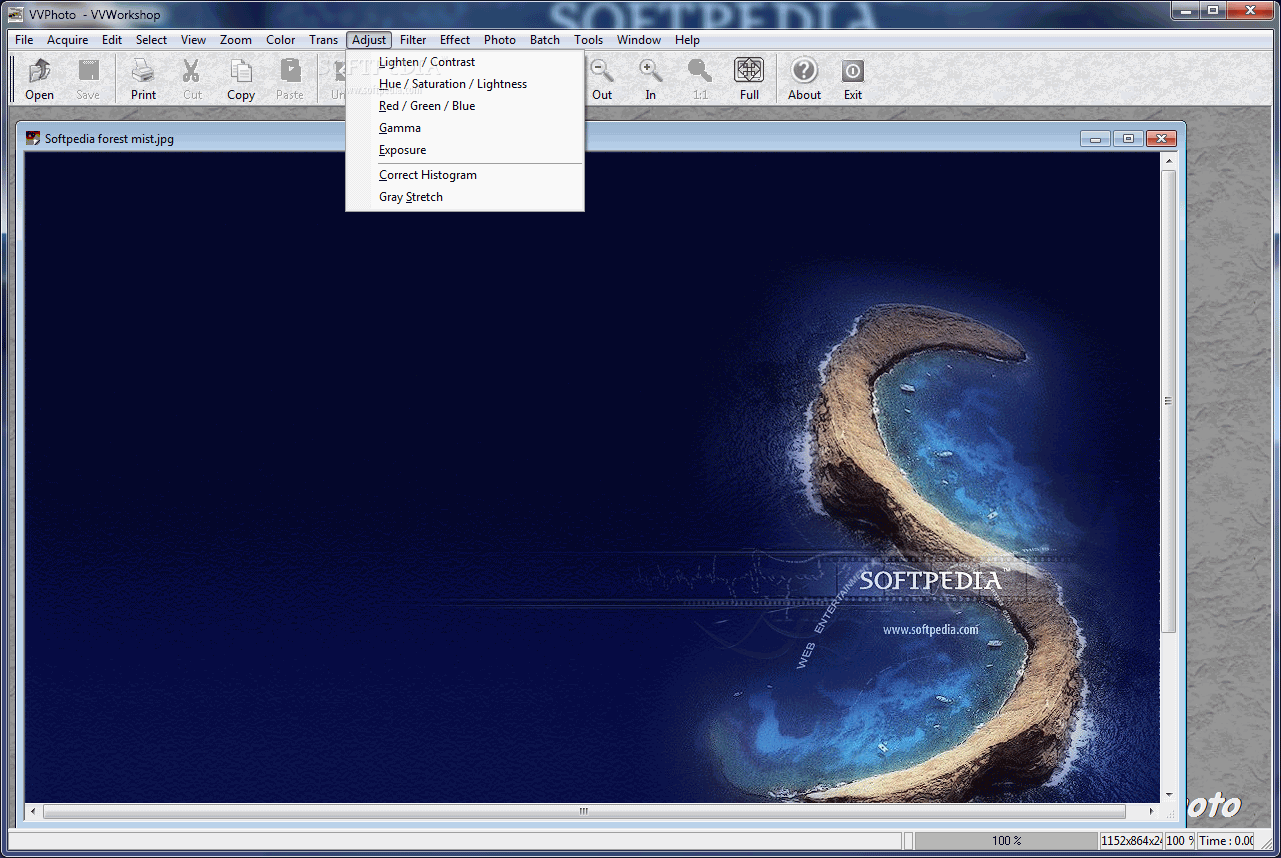Open the Window menu
Image resolution: width=1281 pixels, height=858 pixels.
pyautogui.click(x=639, y=40)
